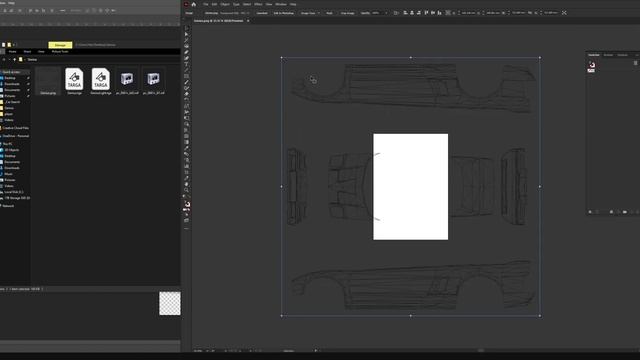Select the Line Segment tool
640x360 pixels.
click(187, 70)
